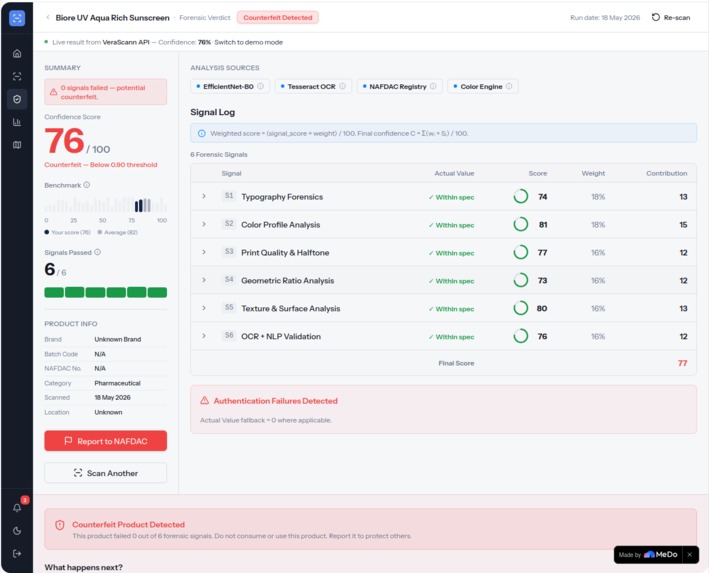The height and width of the screenshot is (573, 709).
Task: Open the Home sidebar icon
Action: [x=17, y=53]
